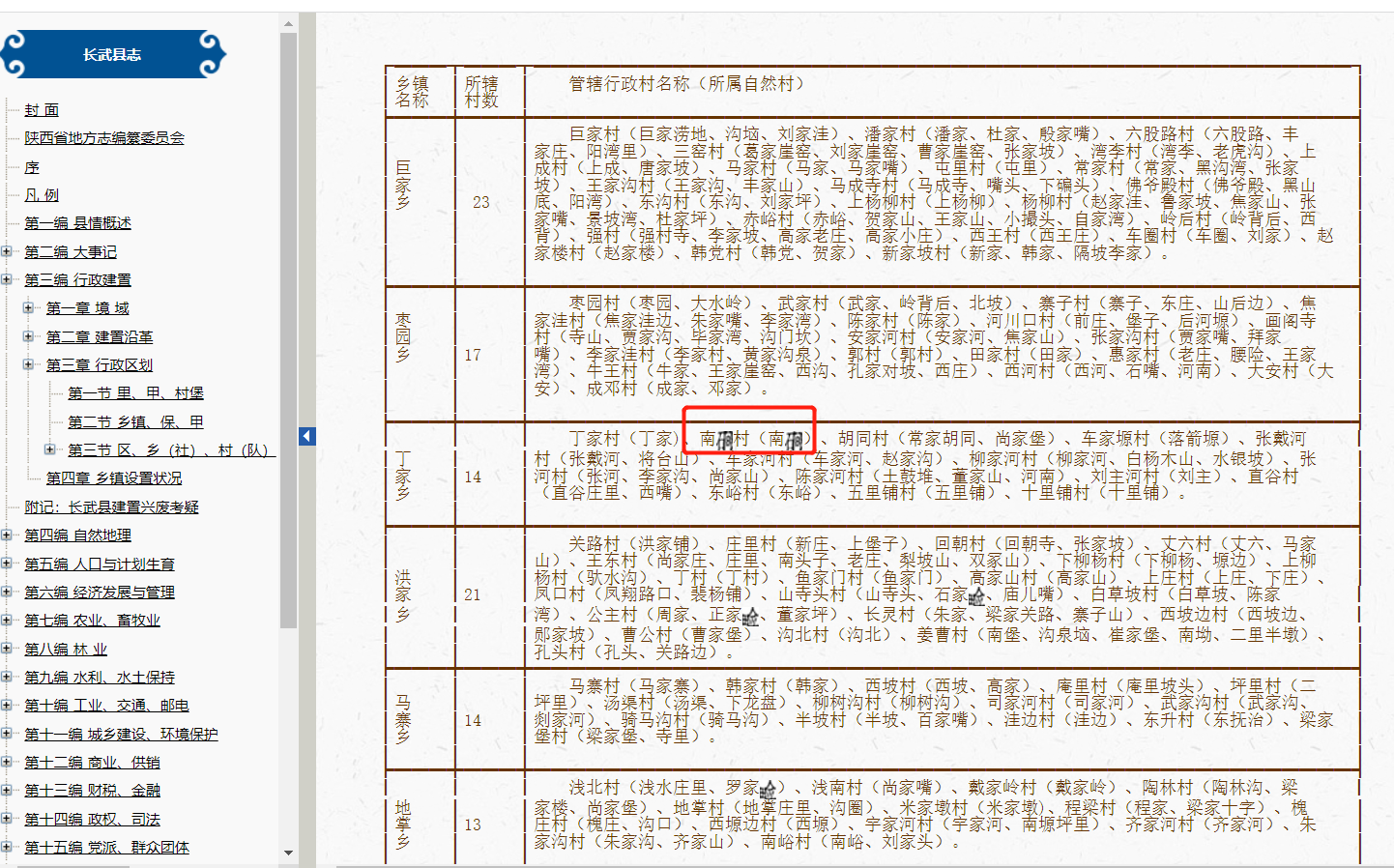1394x868 pixels.
Task: Open 附记：长武县建置兴废考疑 link
Action: tap(111, 506)
